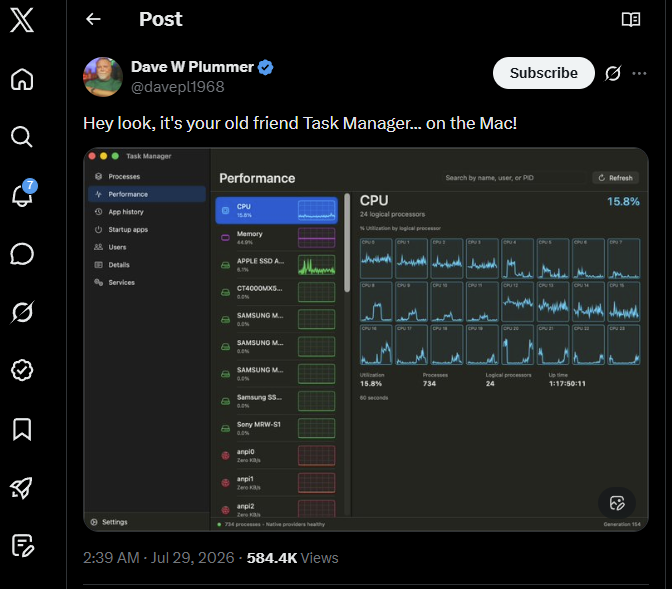
Task: Open the Chat messages bubble icon
Action: 22,254
